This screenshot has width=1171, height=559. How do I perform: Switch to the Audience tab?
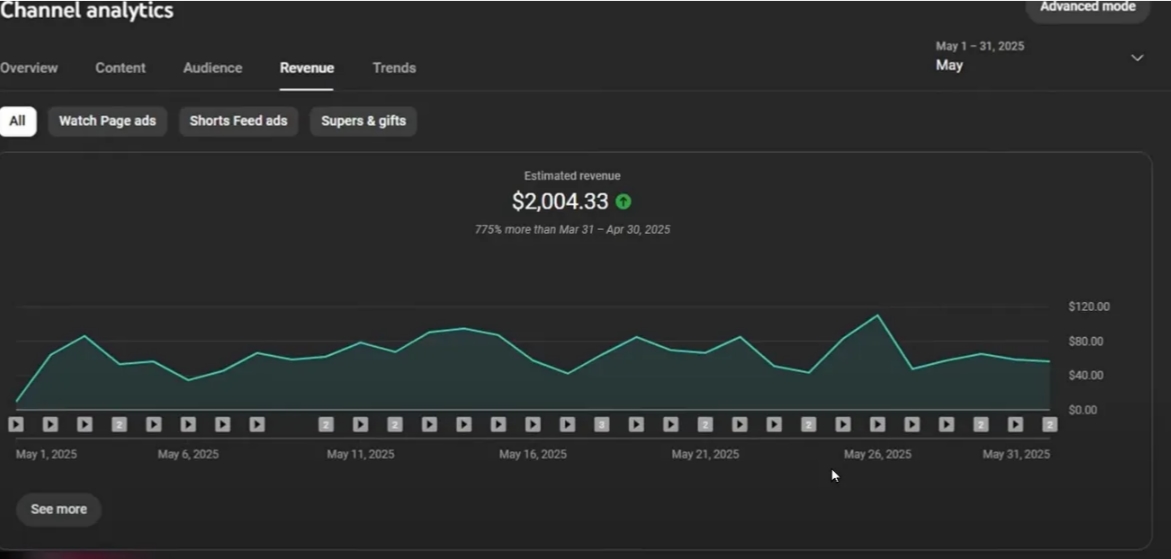[x=213, y=68]
